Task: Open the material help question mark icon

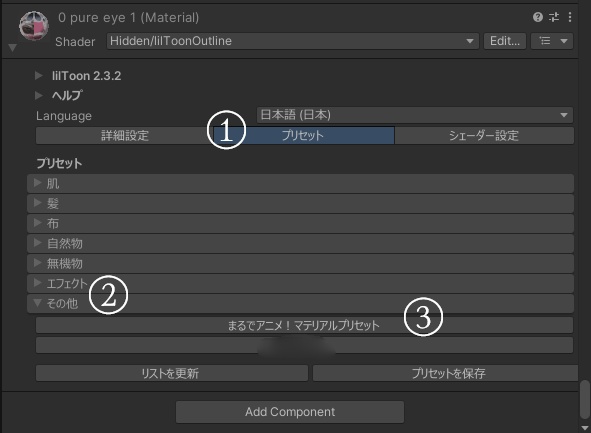Action: [538, 17]
